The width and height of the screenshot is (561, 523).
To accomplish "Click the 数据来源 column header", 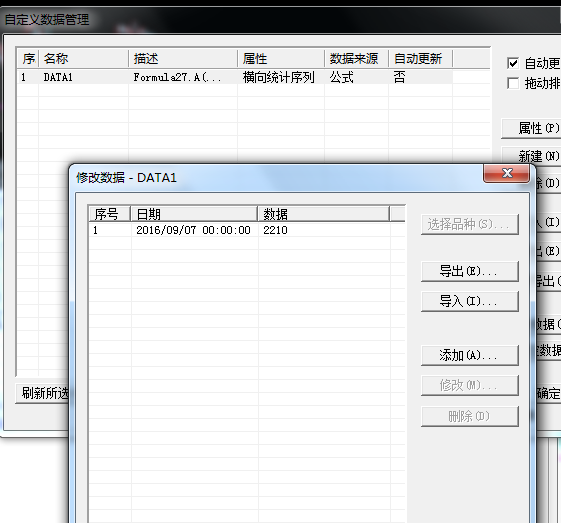I will point(356,59).
